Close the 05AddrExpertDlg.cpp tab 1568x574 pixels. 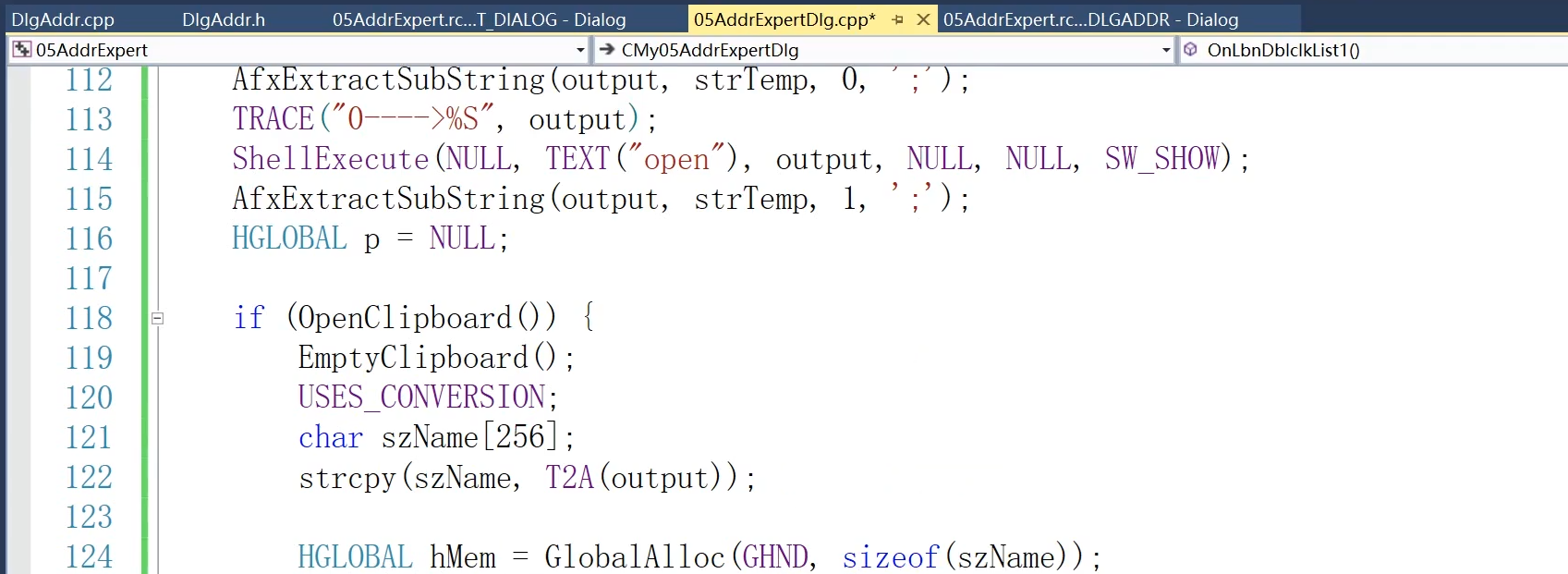[923, 19]
